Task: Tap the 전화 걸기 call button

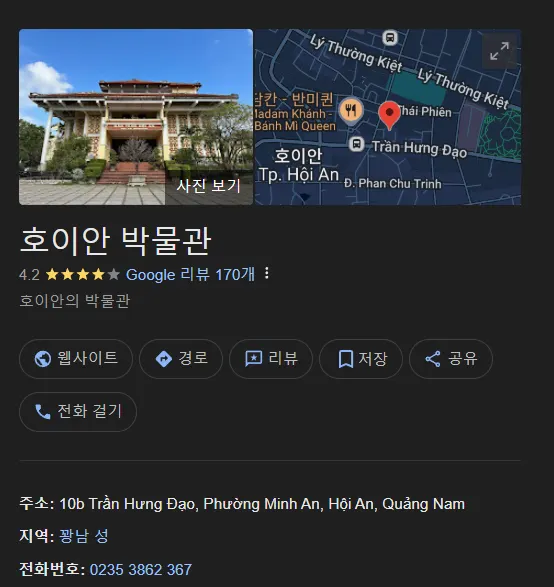Action: click(78, 411)
